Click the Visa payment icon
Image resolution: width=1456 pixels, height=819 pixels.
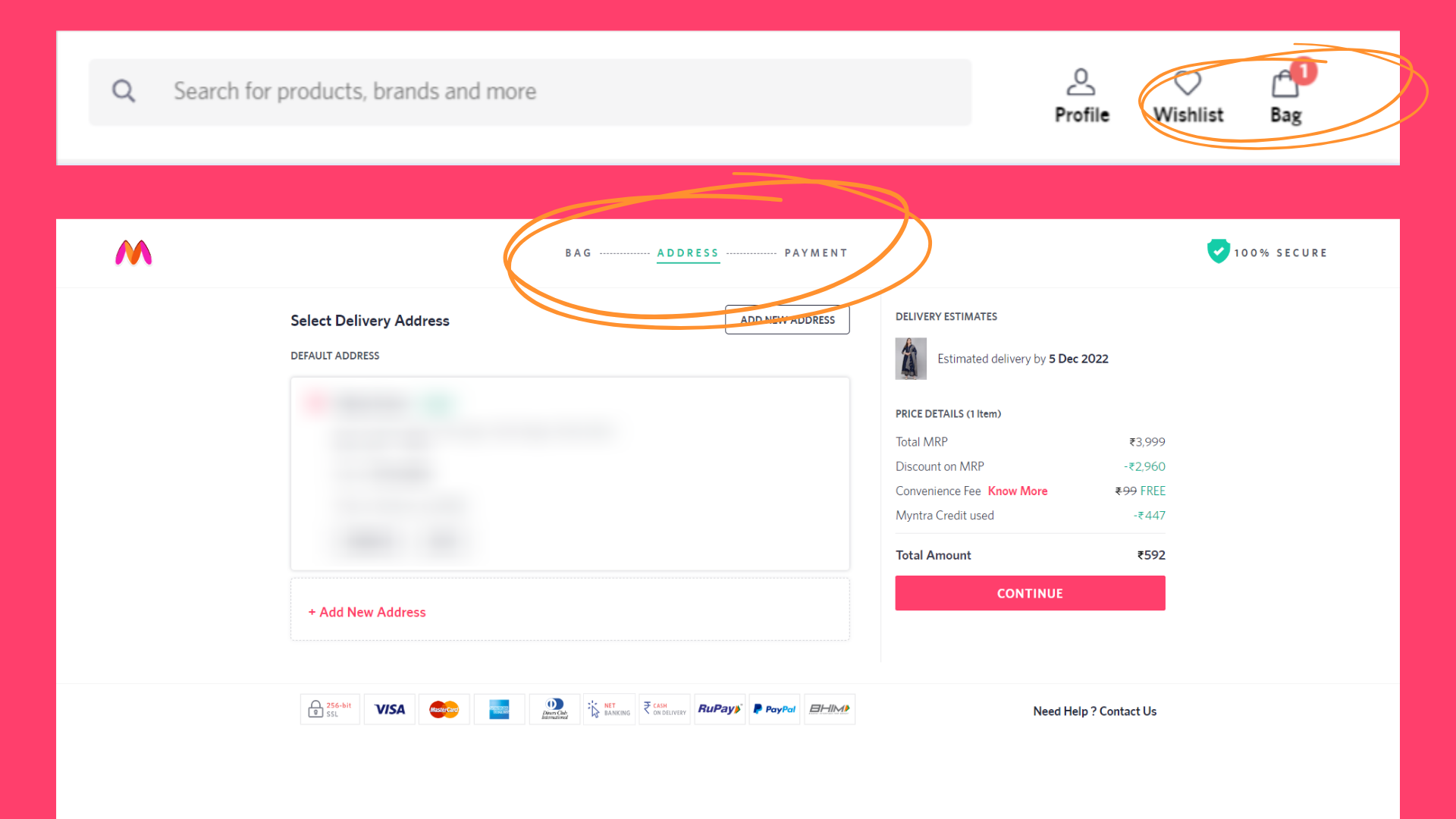[x=390, y=709]
